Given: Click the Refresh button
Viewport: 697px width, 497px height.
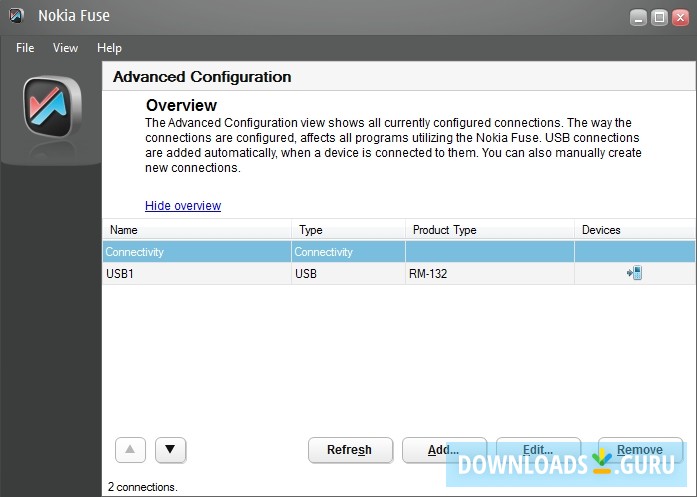Looking at the screenshot, I should [x=350, y=450].
